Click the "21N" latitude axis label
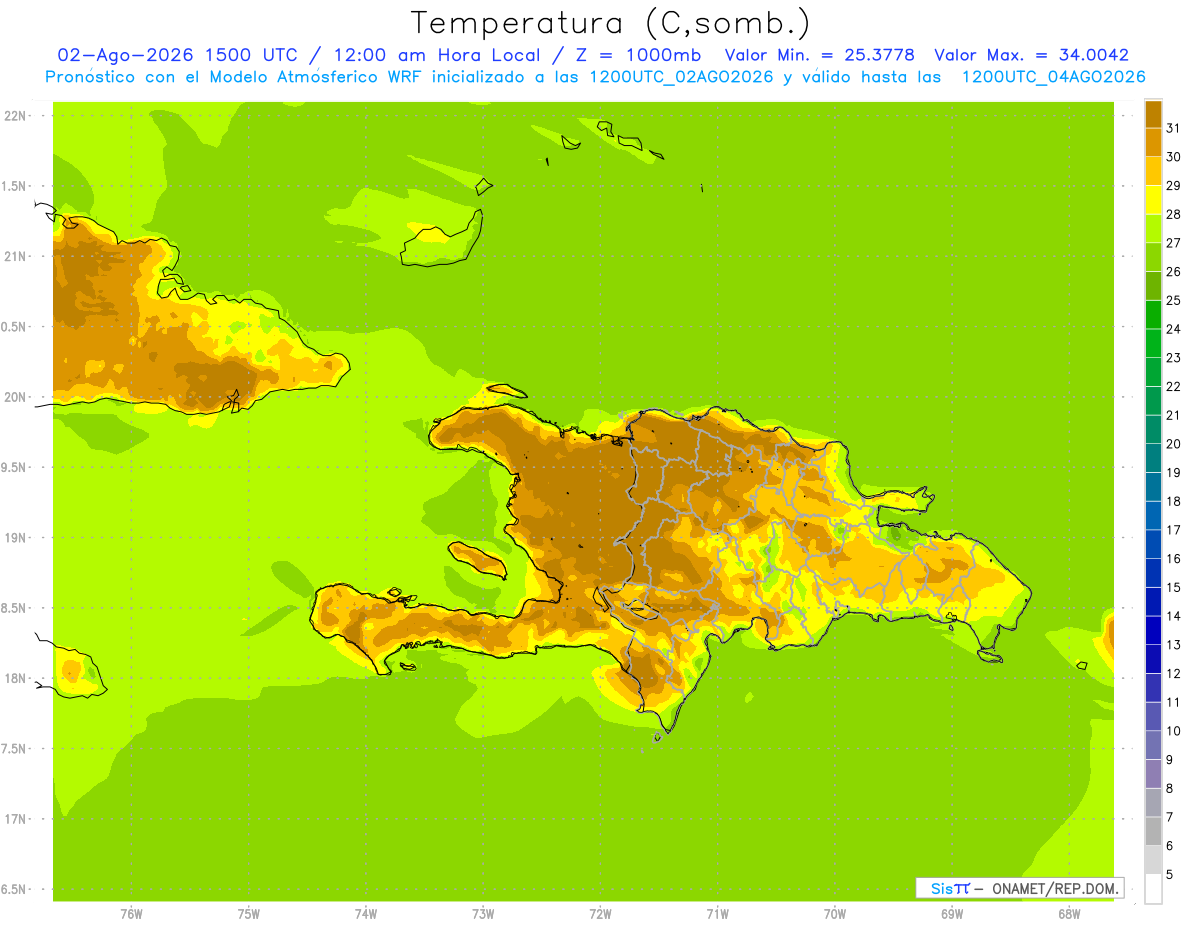The height and width of the screenshot is (927, 1200). (16, 256)
